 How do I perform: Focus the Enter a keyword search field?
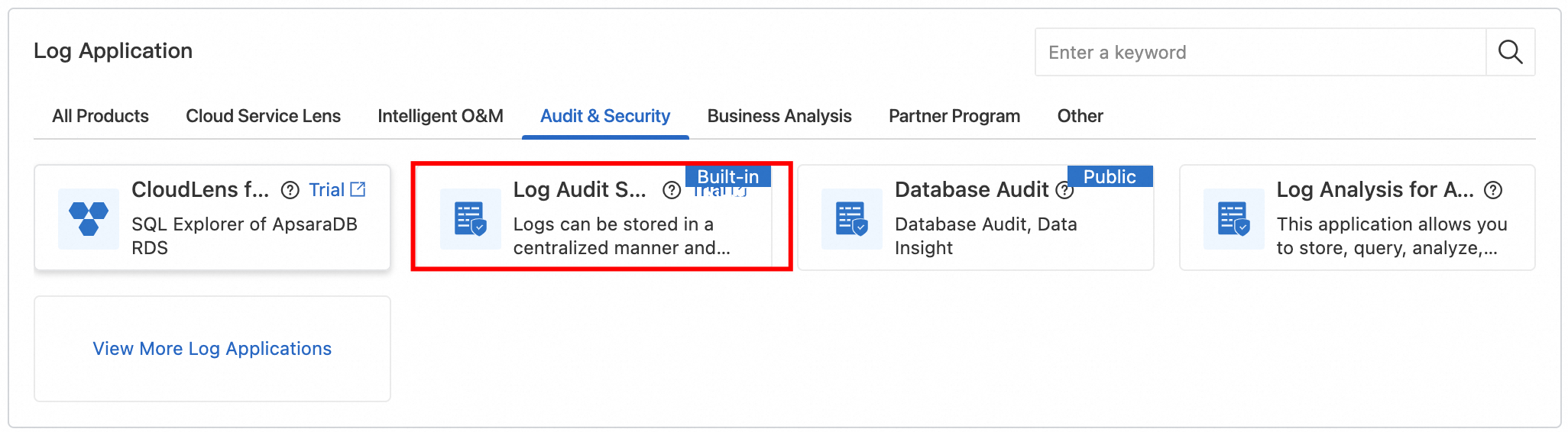(x=1260, y=52)
